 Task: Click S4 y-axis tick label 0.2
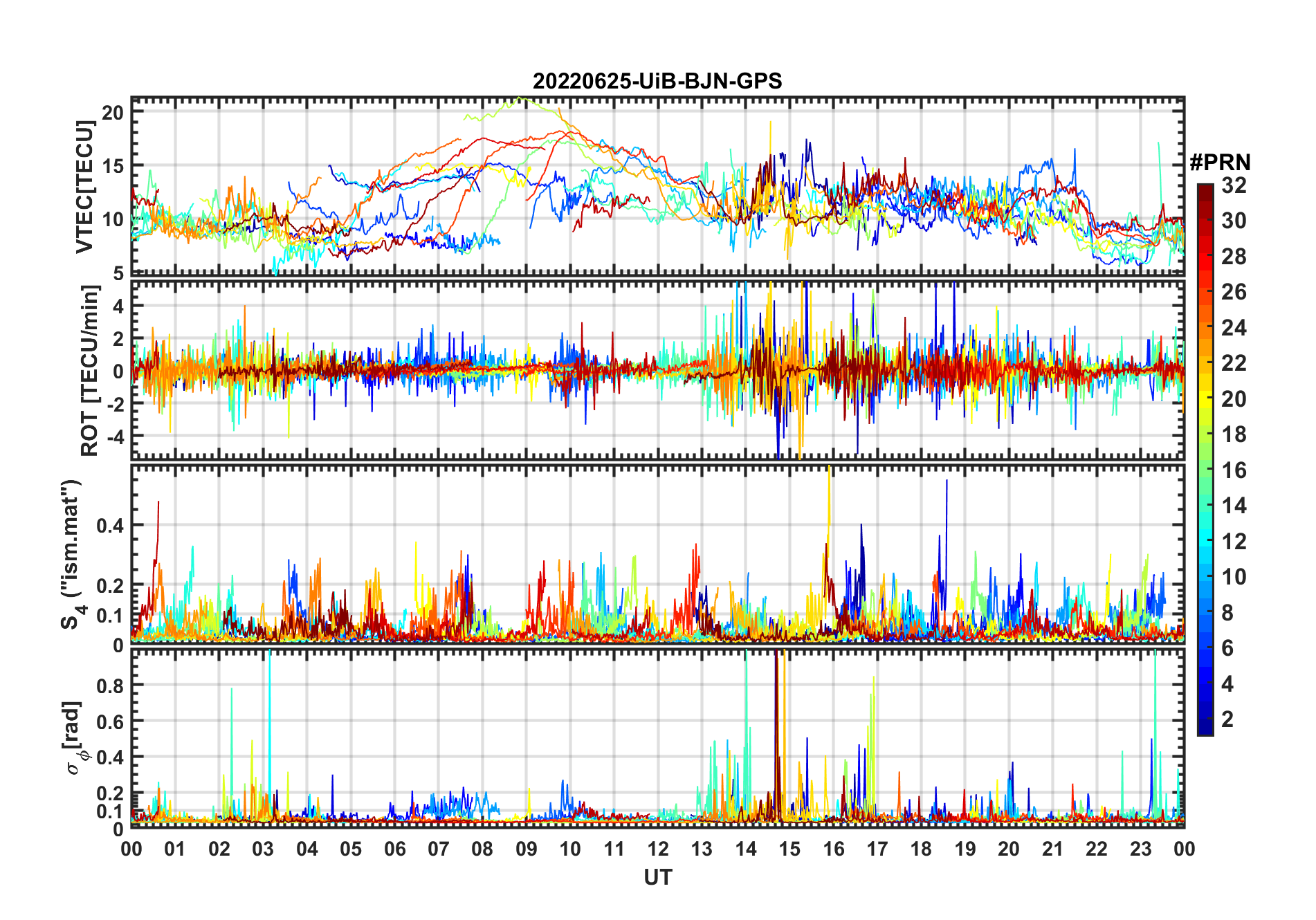pos(111,586)
